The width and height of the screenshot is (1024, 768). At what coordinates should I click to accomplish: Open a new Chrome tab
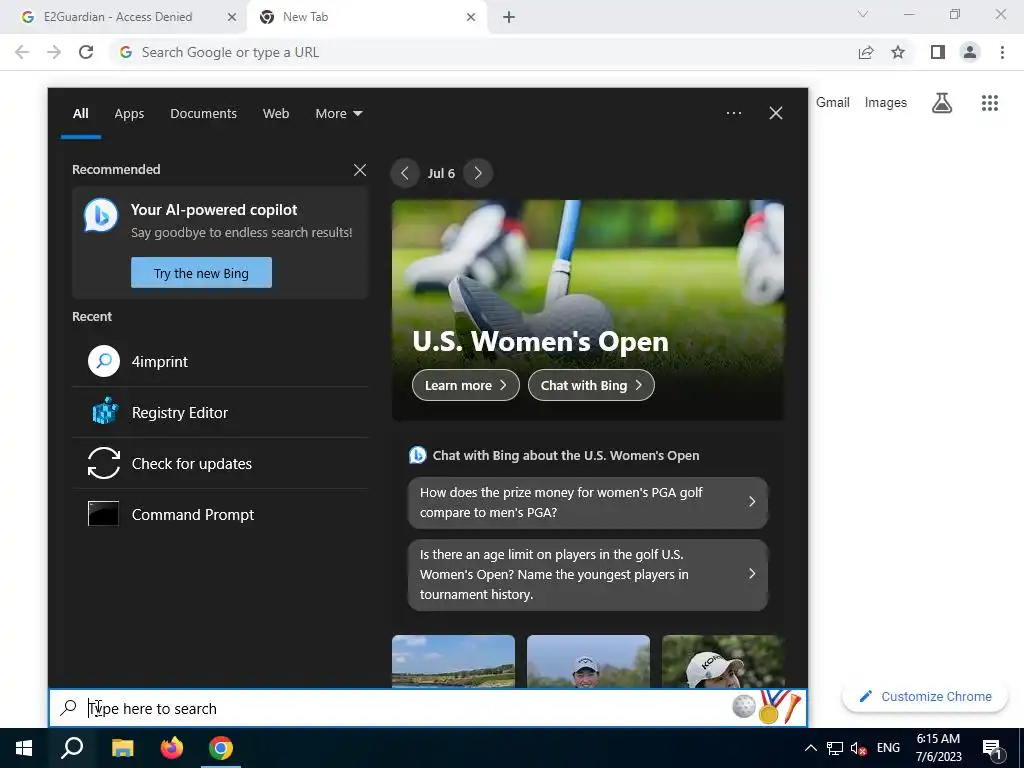point(509,18)
